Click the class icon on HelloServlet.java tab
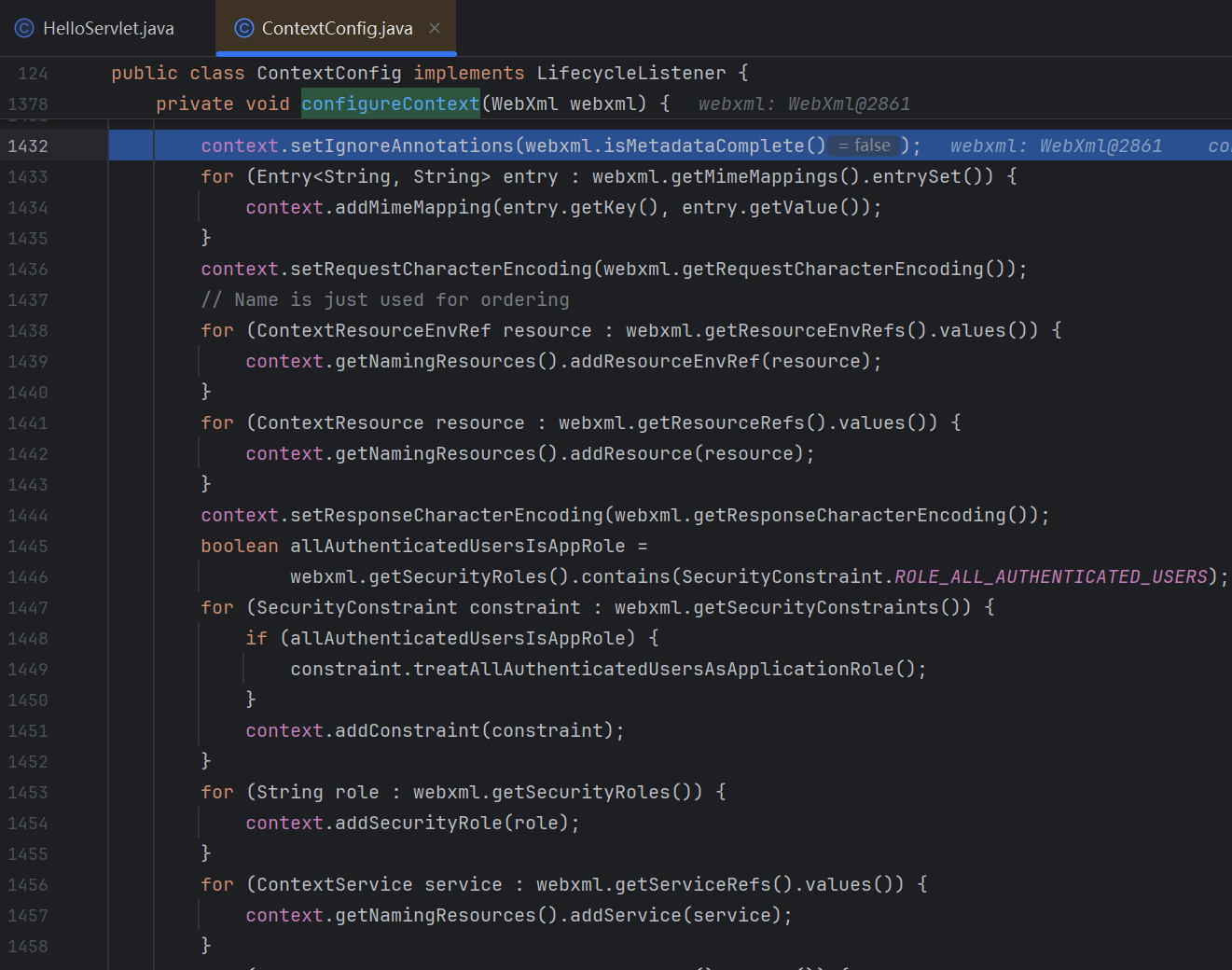This screenshot has width=1232, height=970. coord(24,28)
